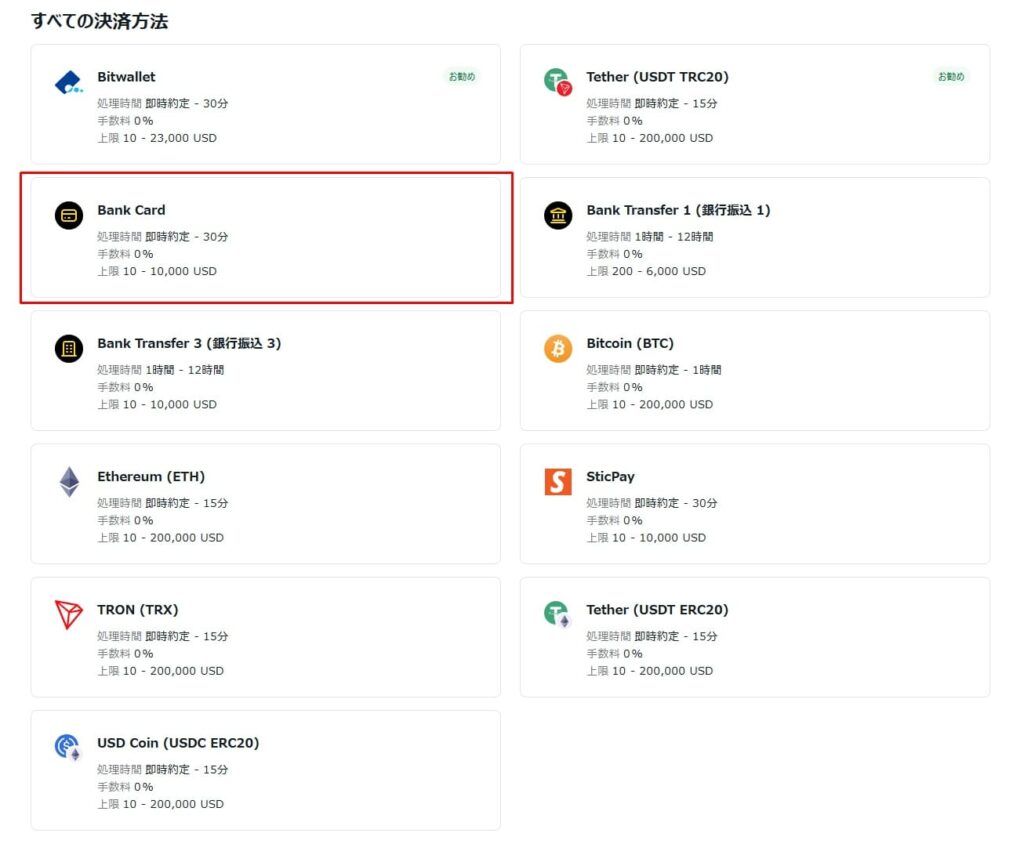Viewport: 1024px width, 862px height.
Task: Click the Ethereum diamond icon
Action: 68,482
